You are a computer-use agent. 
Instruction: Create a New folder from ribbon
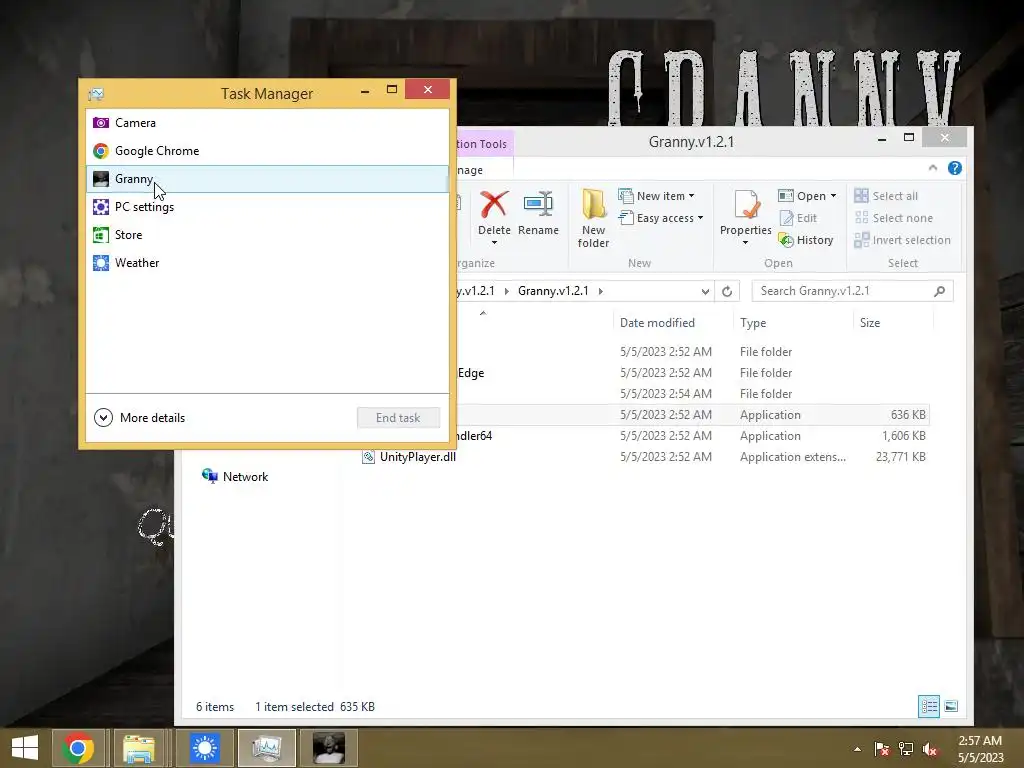coord(593,218)
